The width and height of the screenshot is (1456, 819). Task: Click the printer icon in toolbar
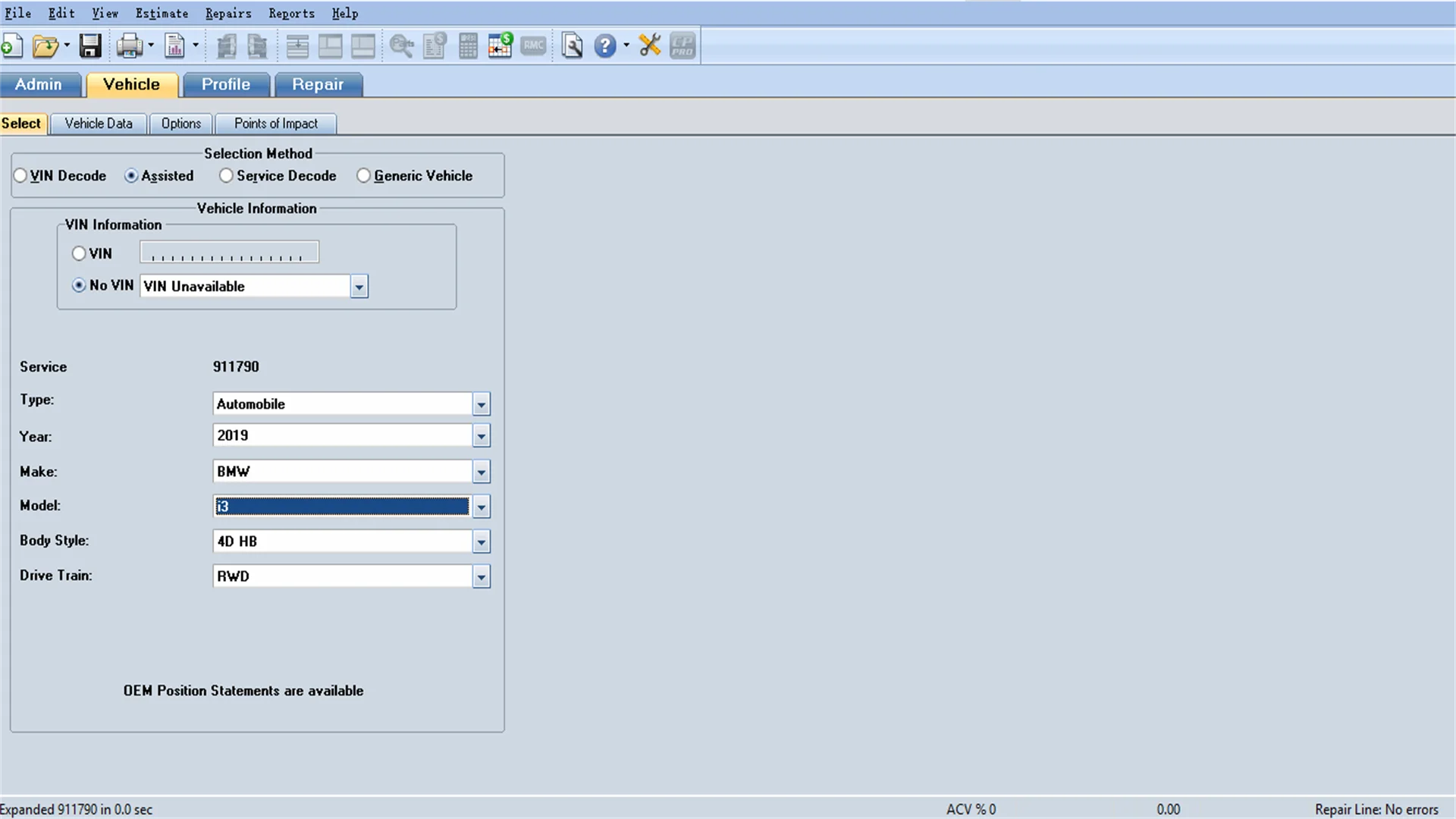(129, 46)
